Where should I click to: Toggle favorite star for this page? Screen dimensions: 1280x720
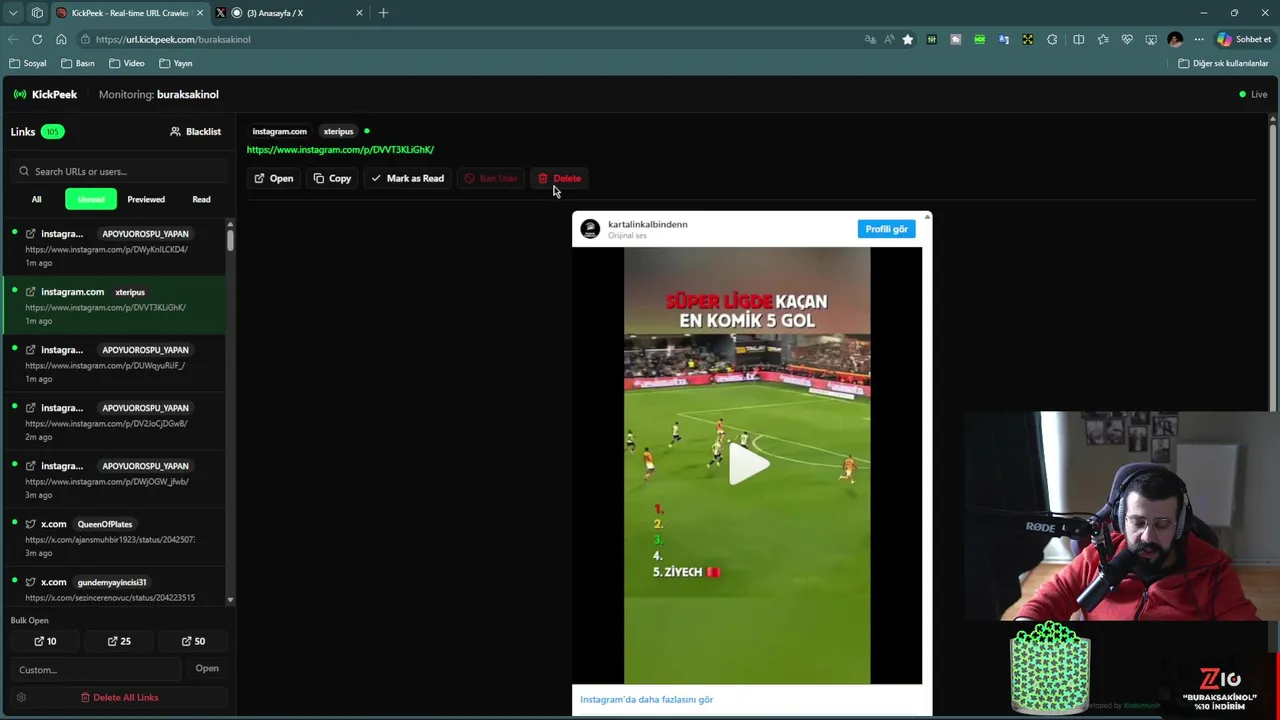[908, 39]
